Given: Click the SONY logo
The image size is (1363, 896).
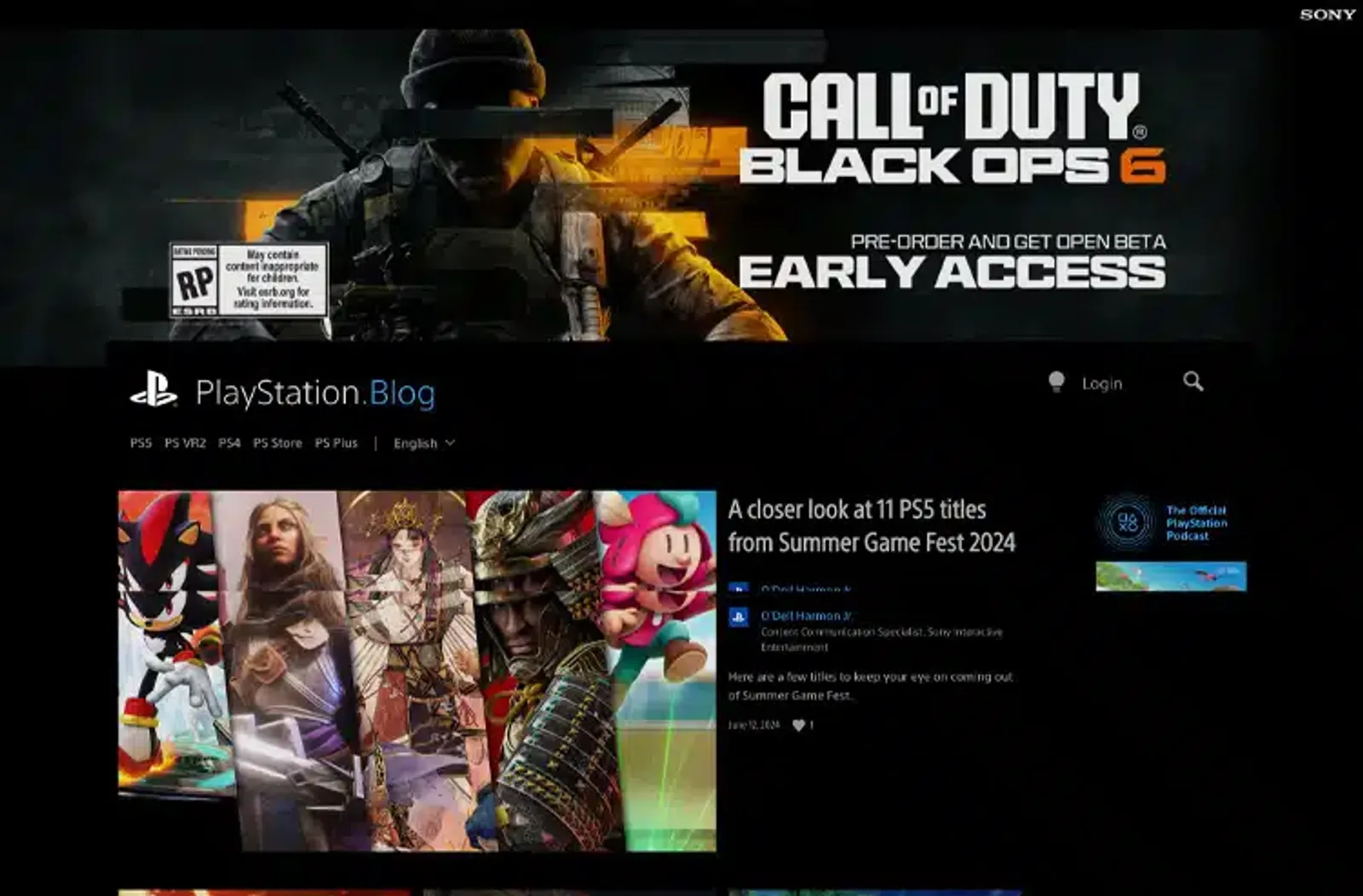Looking at the screenshot, I should (1327, 14).
